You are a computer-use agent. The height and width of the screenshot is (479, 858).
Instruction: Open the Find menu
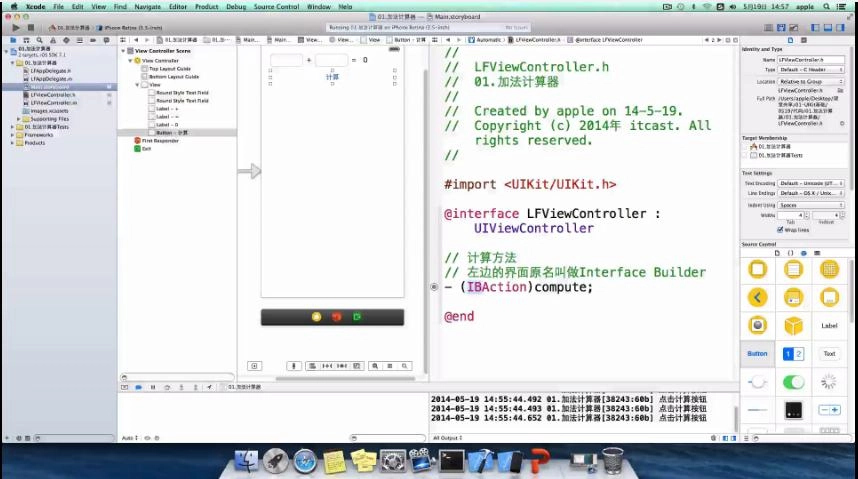(120, 7)
